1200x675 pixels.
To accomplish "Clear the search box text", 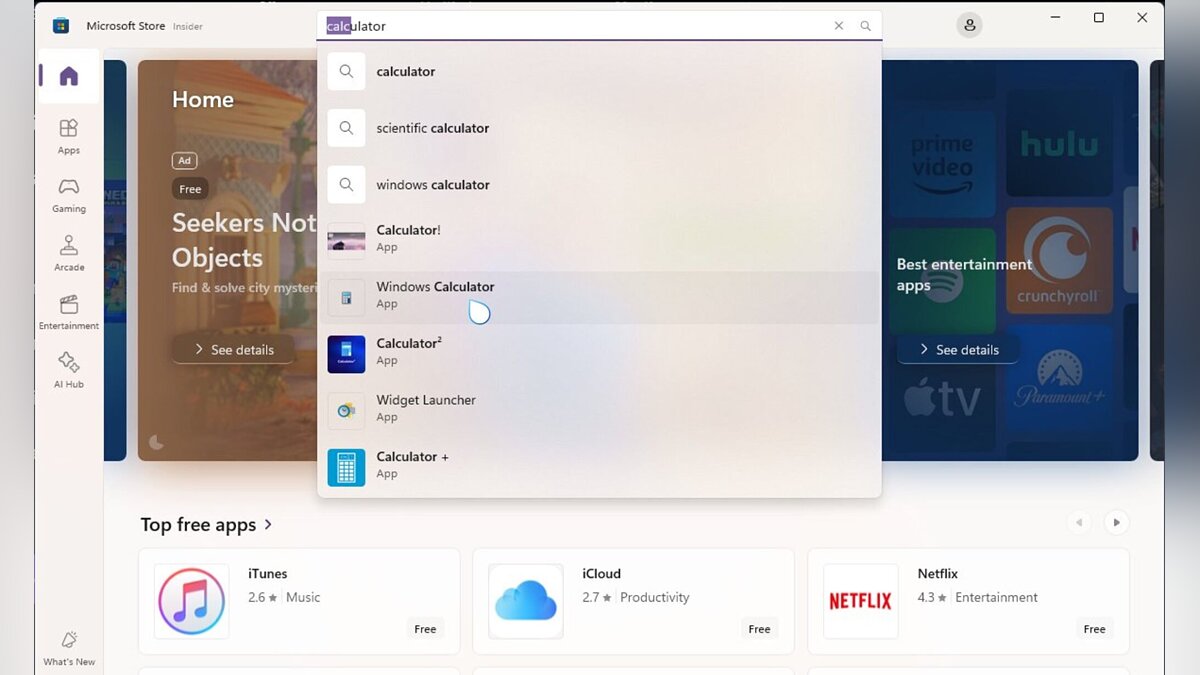I will click(x=838, y=26).
